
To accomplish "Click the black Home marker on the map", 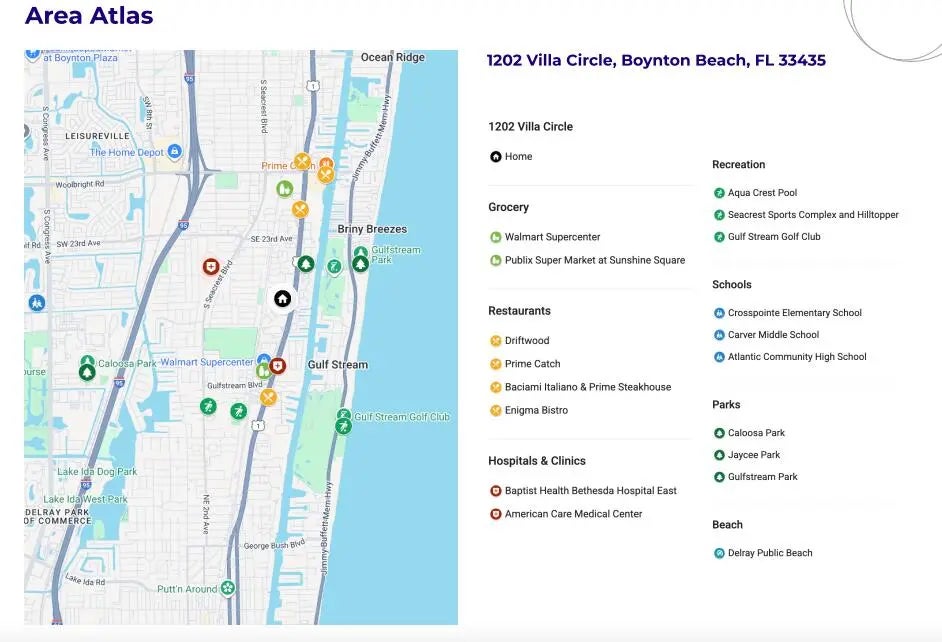I will tap(283, 298).
